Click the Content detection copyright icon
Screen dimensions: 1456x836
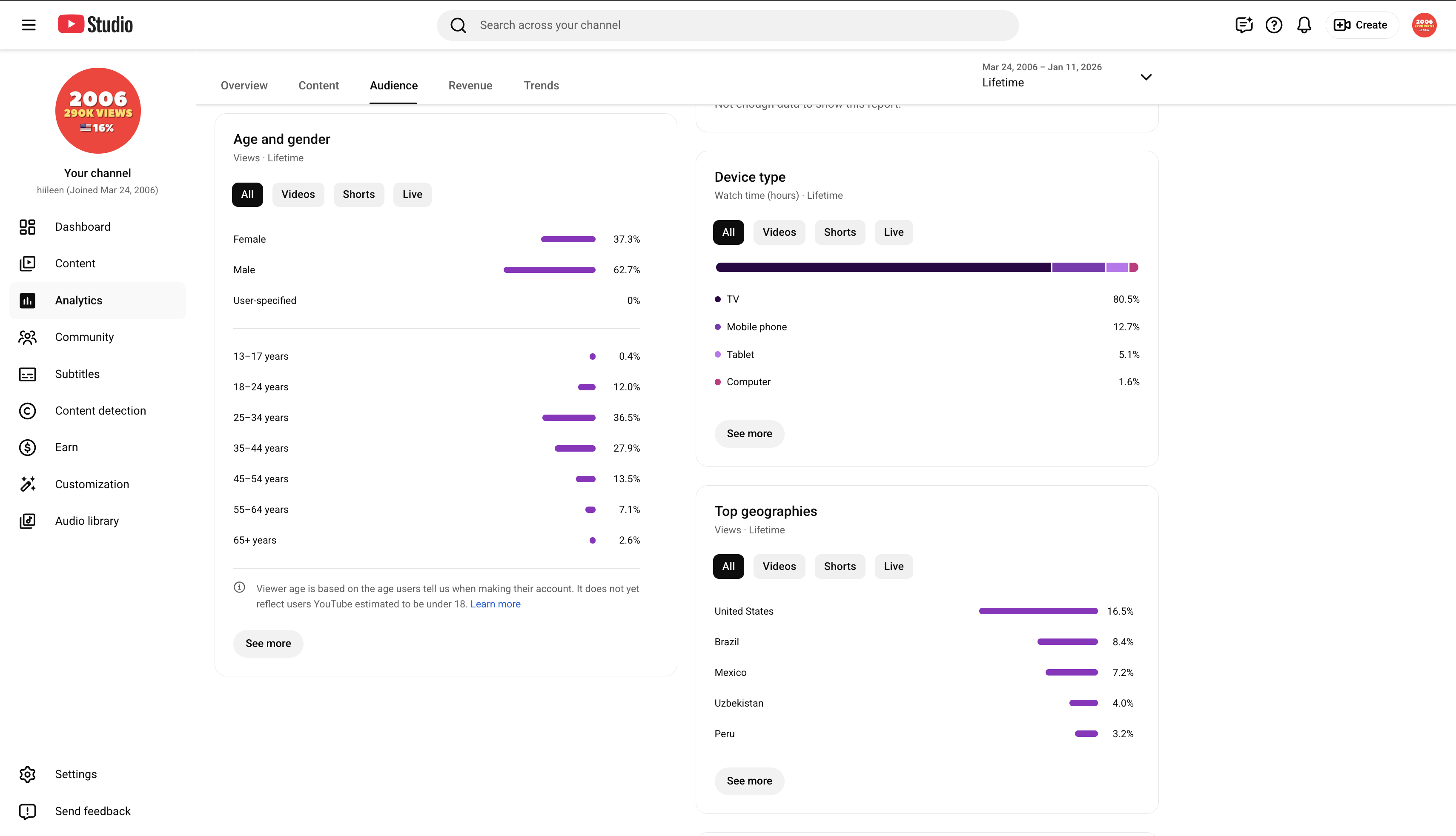click(x=28, y=410)
